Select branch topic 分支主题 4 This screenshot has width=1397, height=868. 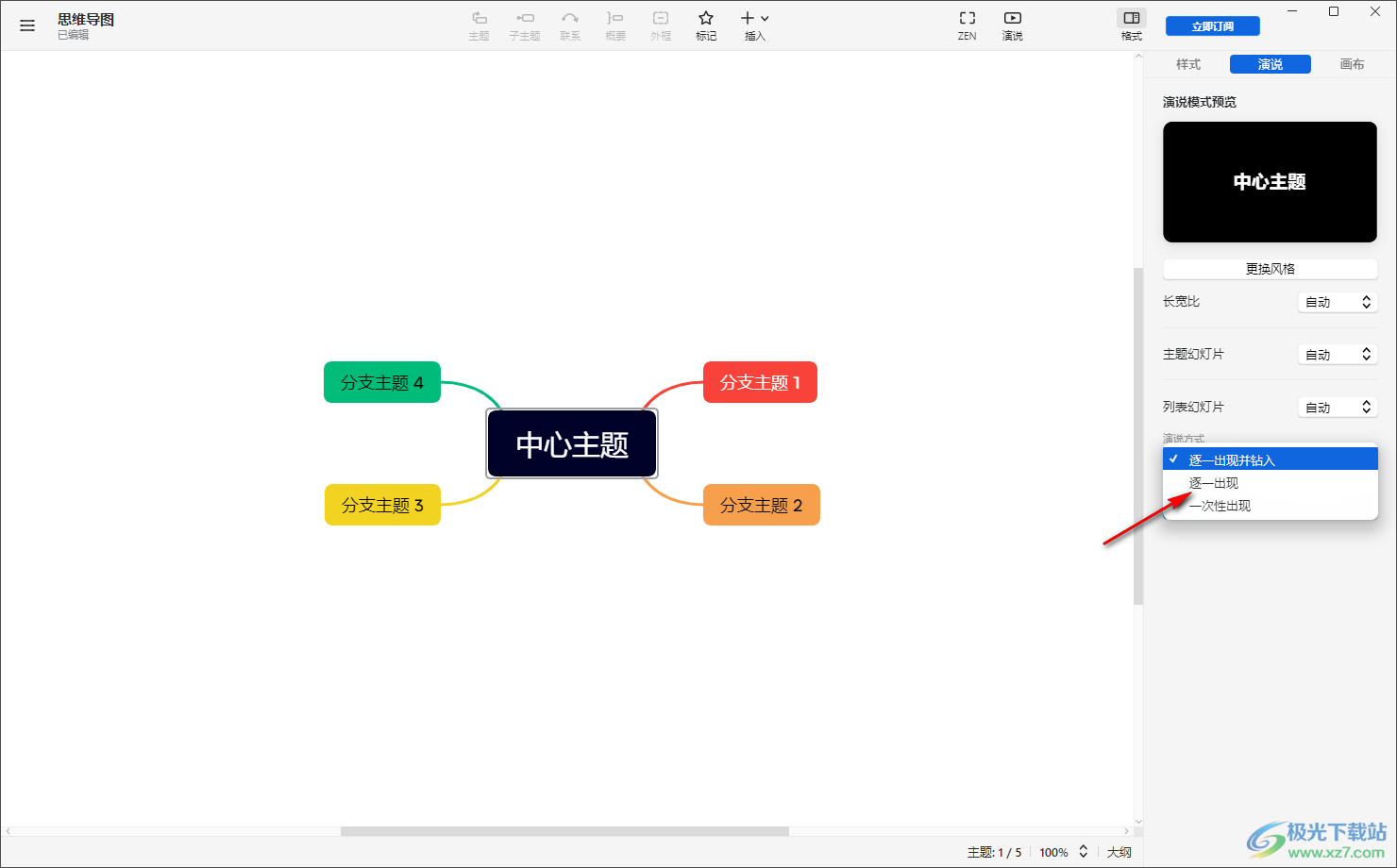tap(382, 382)
